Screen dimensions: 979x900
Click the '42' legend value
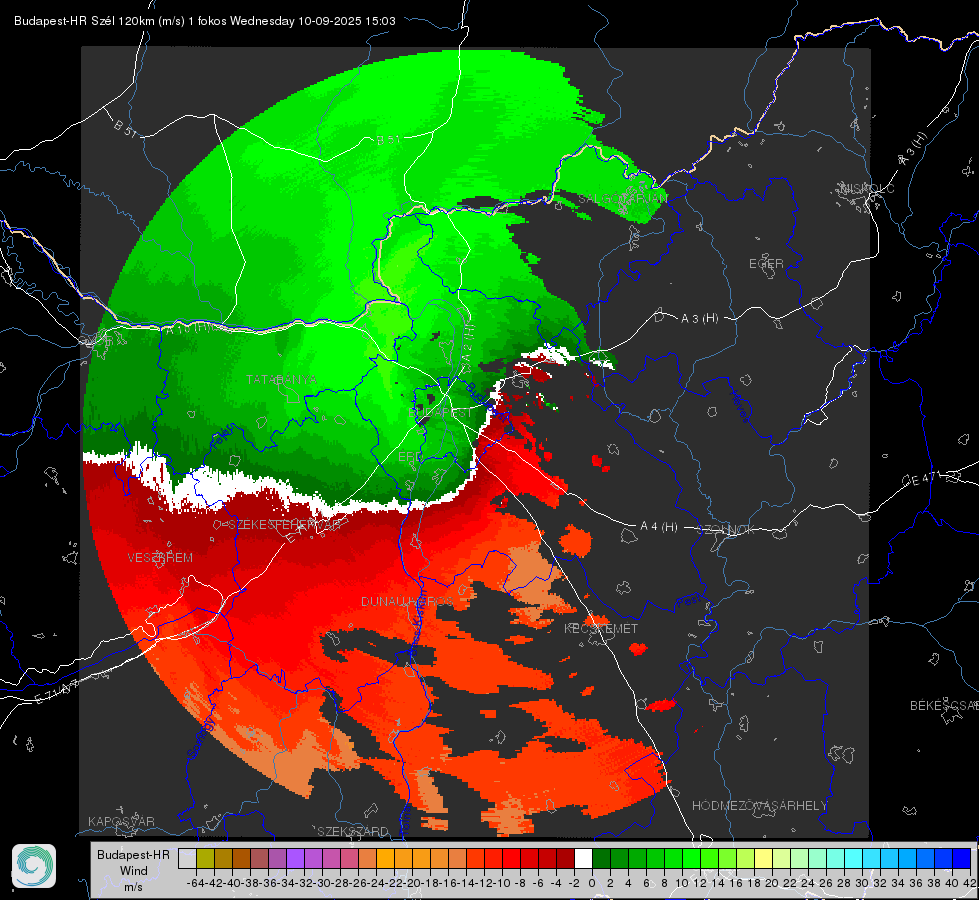[969, 883]
